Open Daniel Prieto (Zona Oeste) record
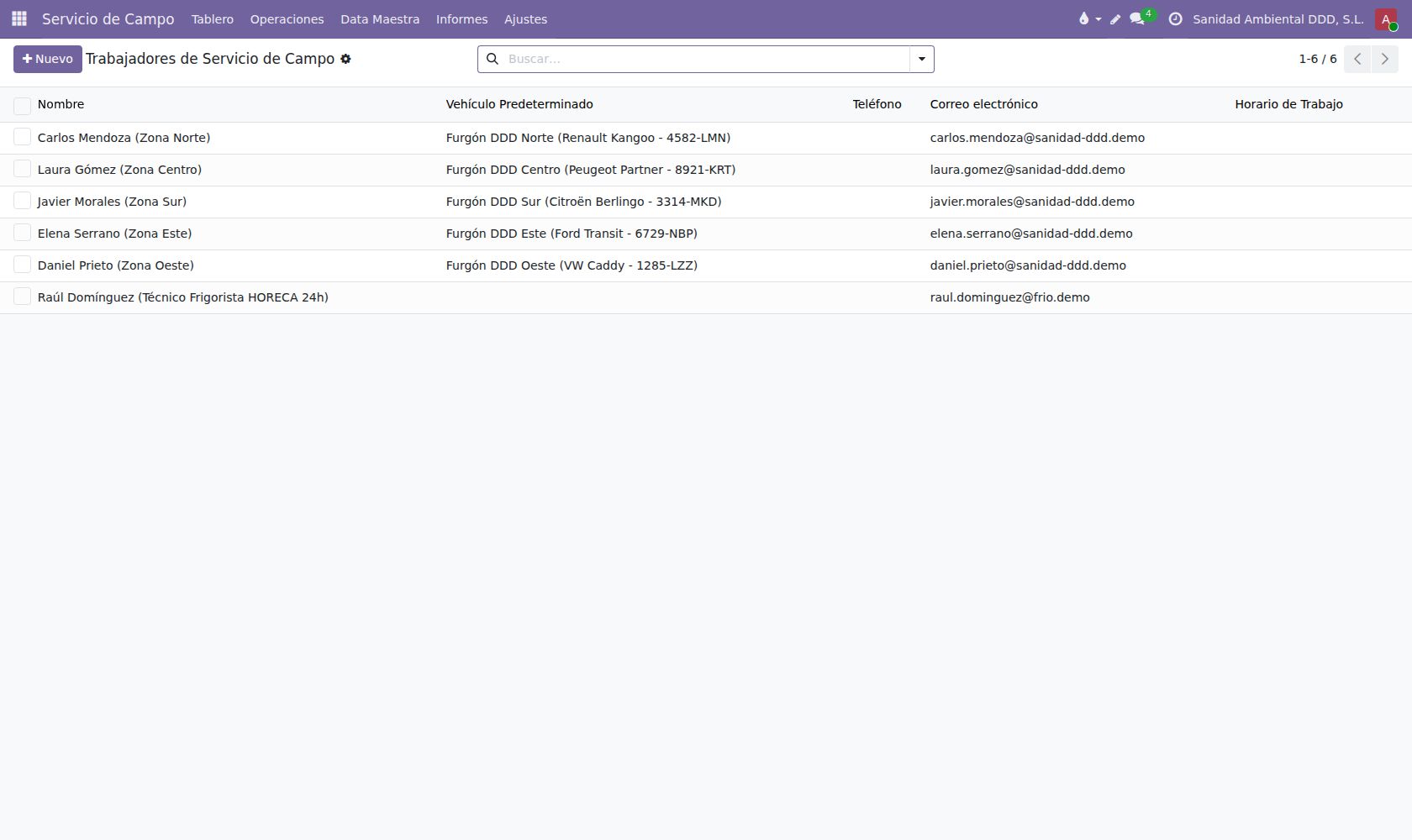 tap(116, 265)
